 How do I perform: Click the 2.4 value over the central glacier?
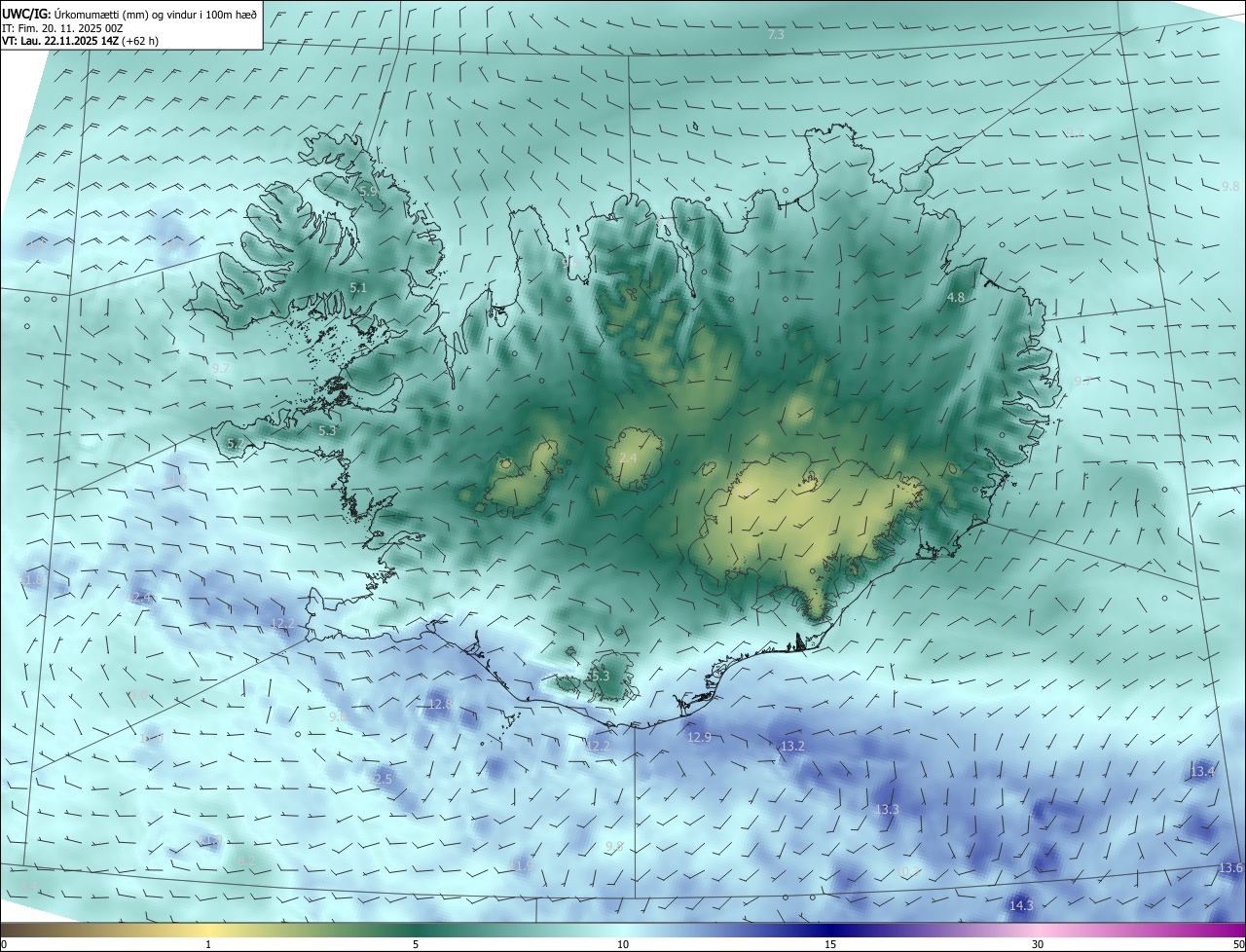[628, 458]
